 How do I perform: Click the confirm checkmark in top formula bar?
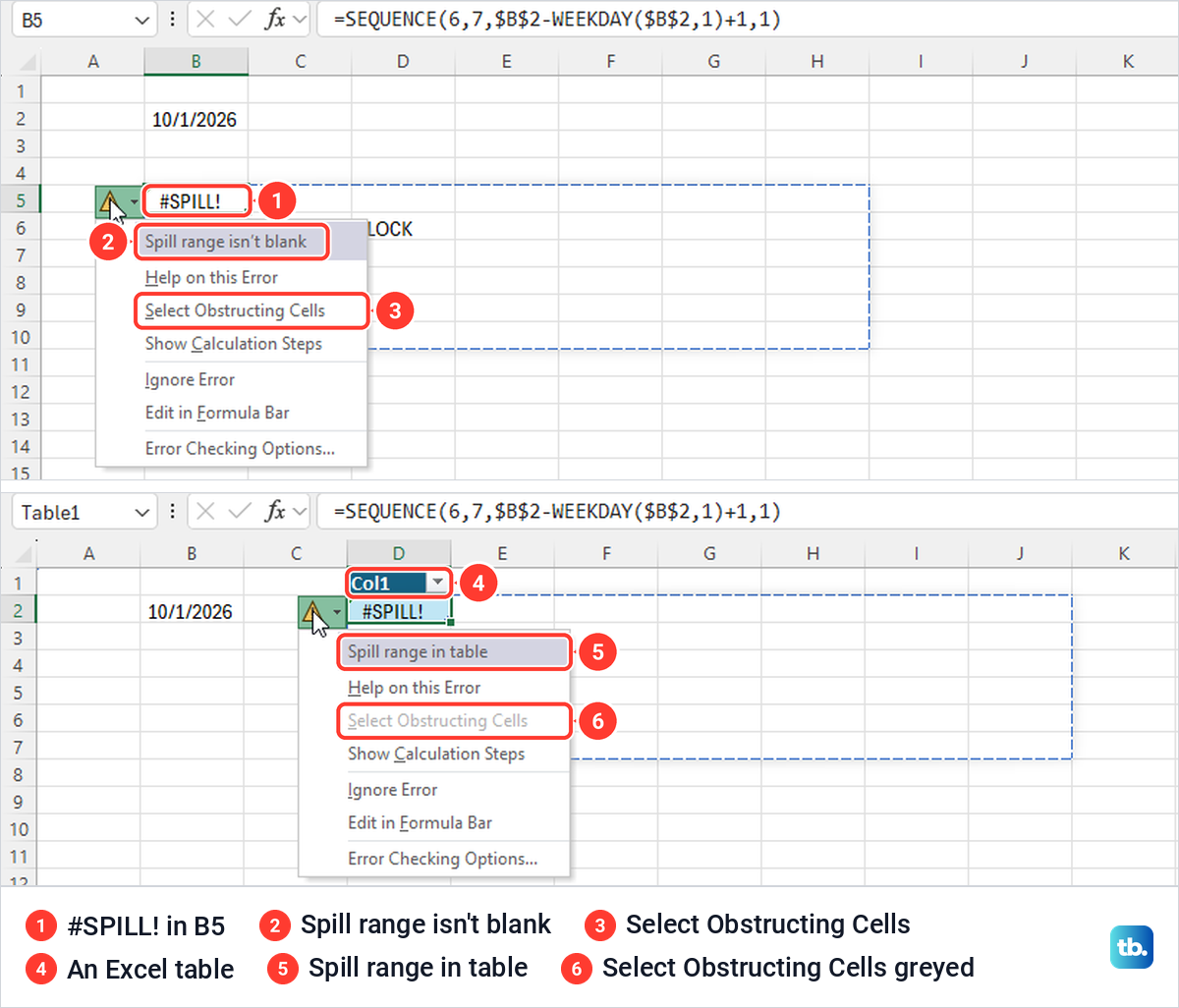point(240,19)
